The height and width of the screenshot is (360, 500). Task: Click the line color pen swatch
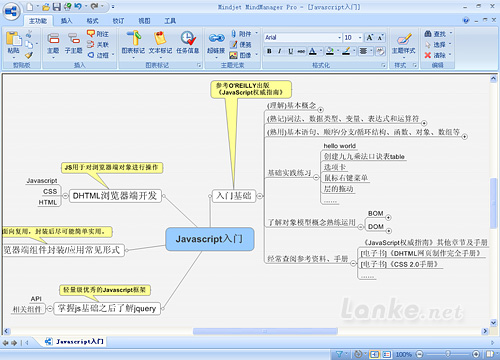tap(347, 51)
